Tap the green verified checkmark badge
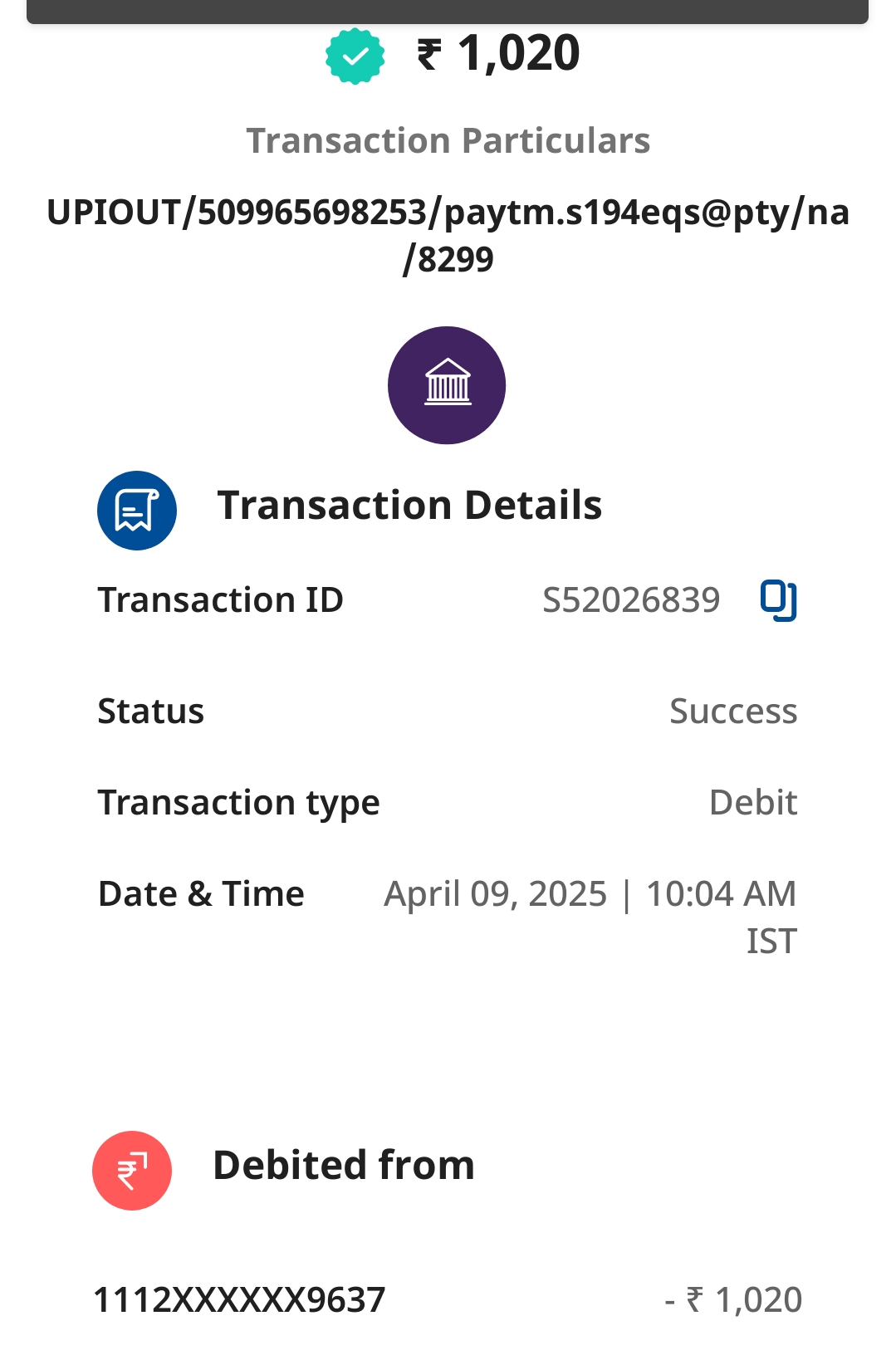The height and width of the screenshot is (1355, 896). click(x=355, y=56)
